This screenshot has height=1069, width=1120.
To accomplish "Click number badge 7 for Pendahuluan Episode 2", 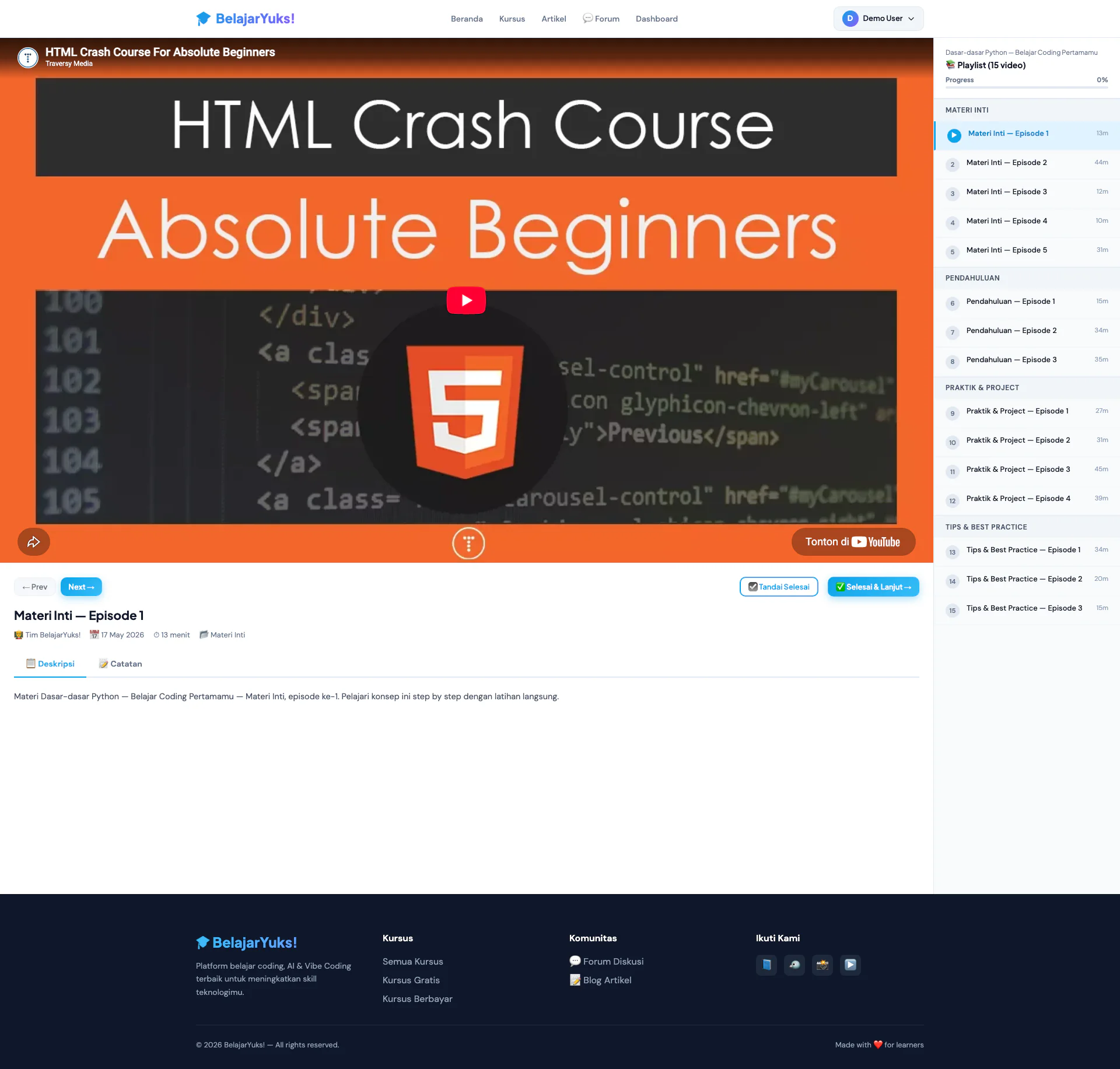I will click(x=953, y=332).
